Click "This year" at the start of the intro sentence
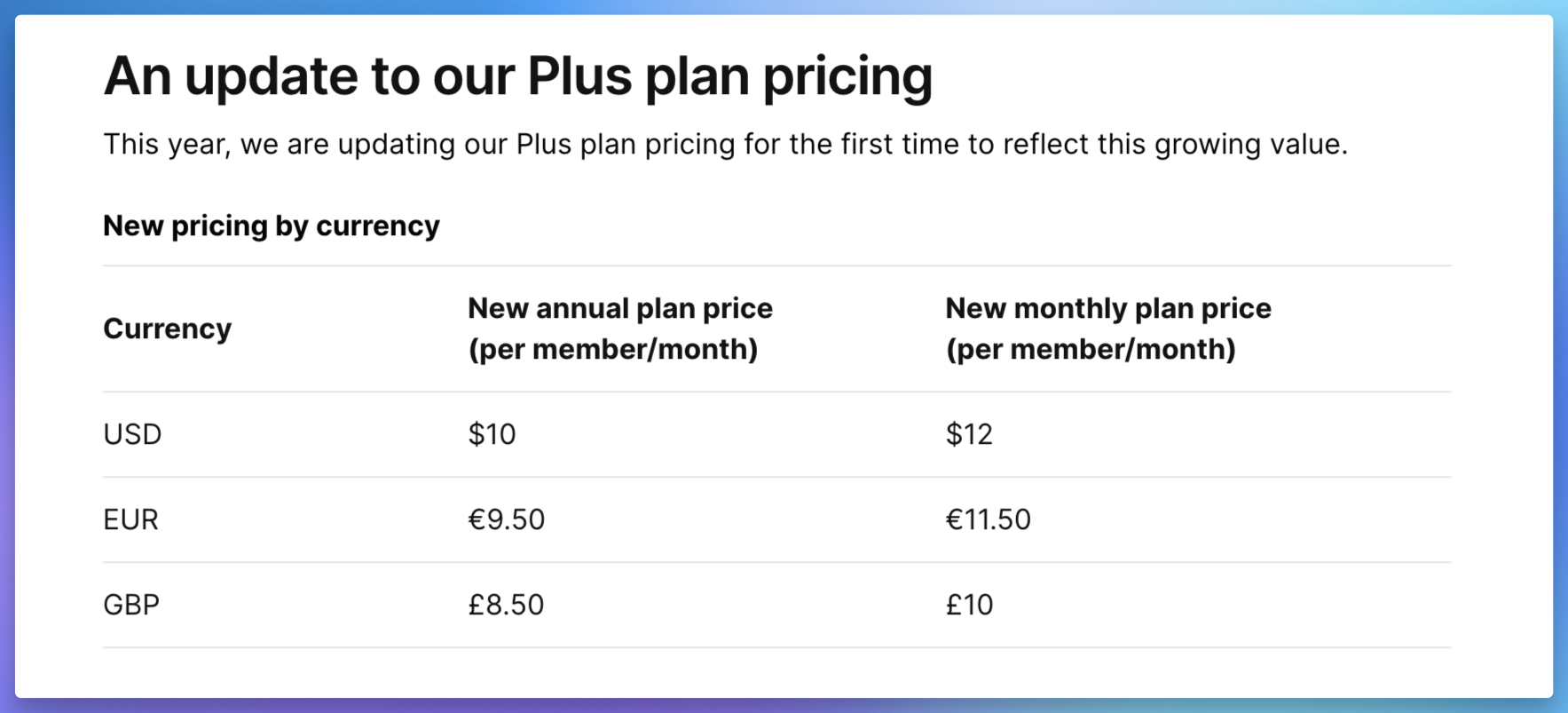This screenshot has height=713, width=1568. click(x=164, y=144)
